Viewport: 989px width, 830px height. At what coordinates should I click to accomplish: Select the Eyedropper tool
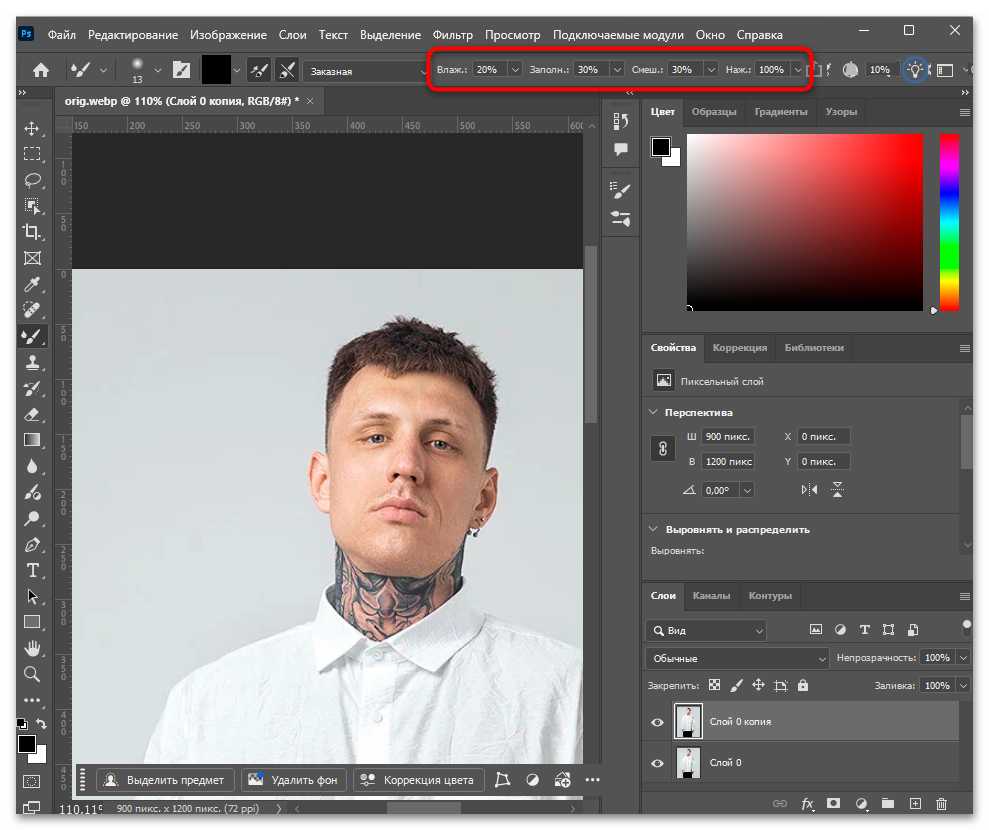(32, 284)
